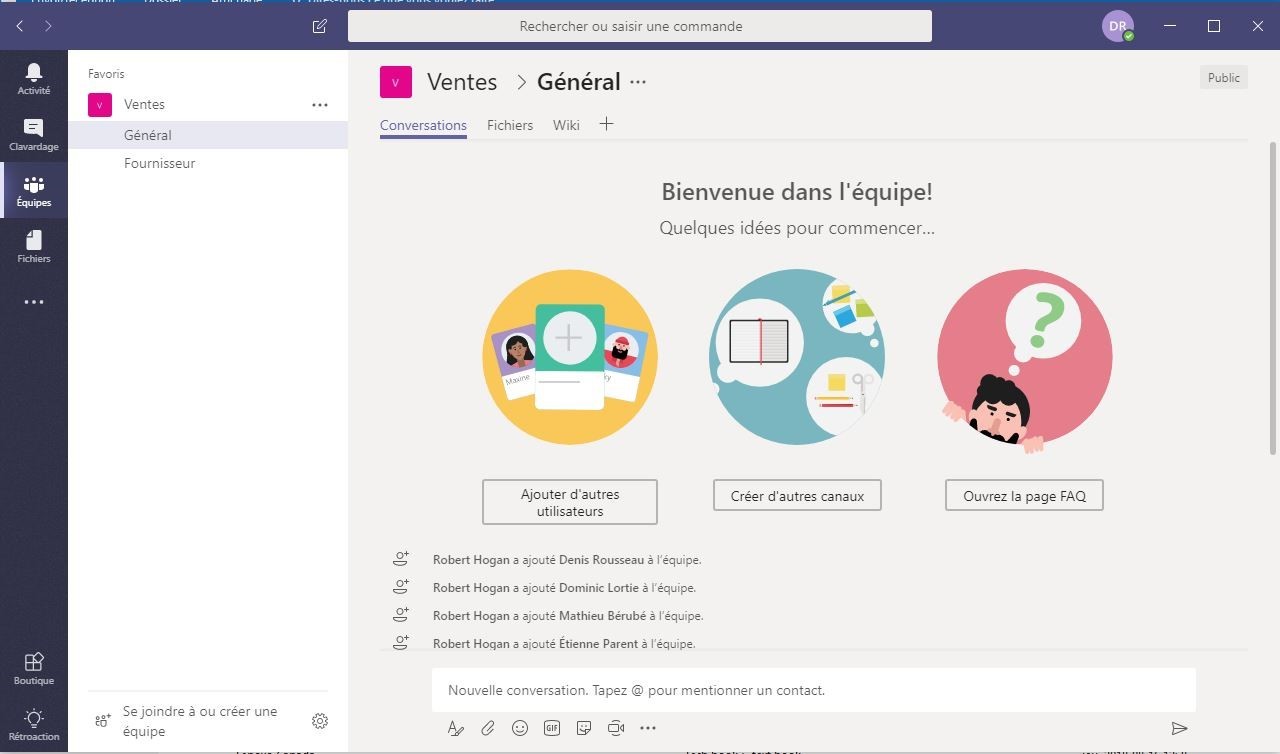Open the Activité notifications bell
1280x754 pixels.
(33, 78)
